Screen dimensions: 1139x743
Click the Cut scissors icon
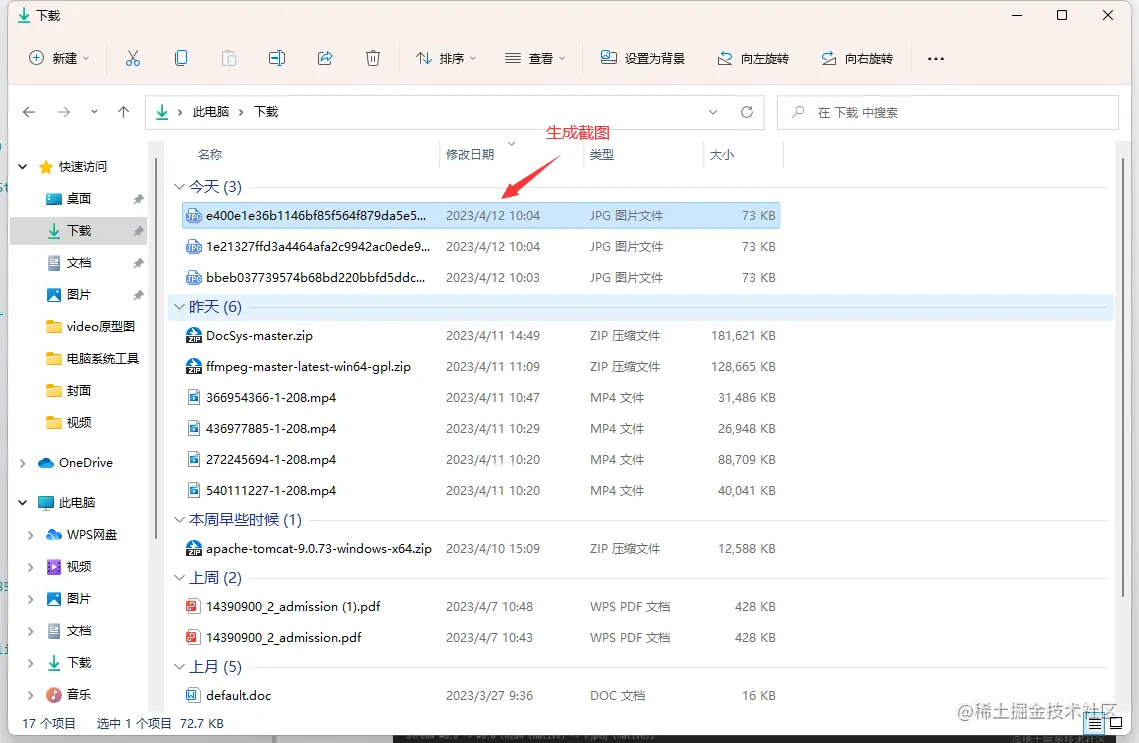tap(132, 58)
